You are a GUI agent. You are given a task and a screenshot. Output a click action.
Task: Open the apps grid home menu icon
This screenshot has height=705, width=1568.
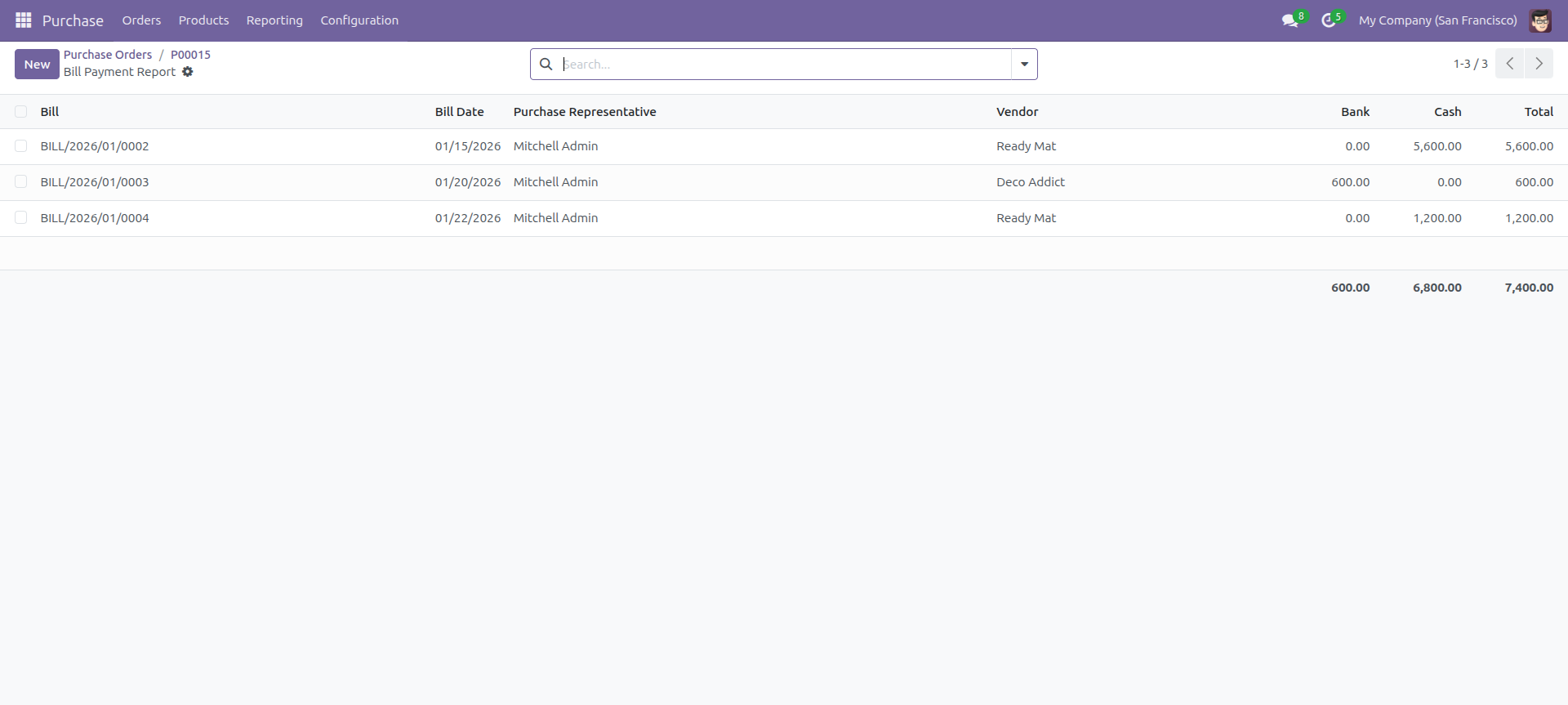pos(24,20)
